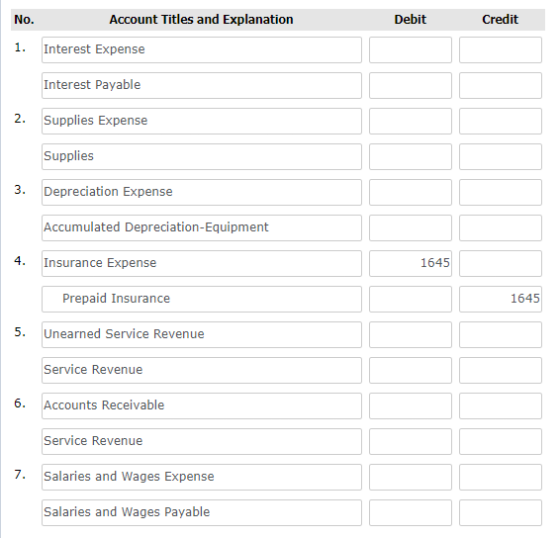
Task: Select the Interest Payable account title field
Action: point(201,85)
